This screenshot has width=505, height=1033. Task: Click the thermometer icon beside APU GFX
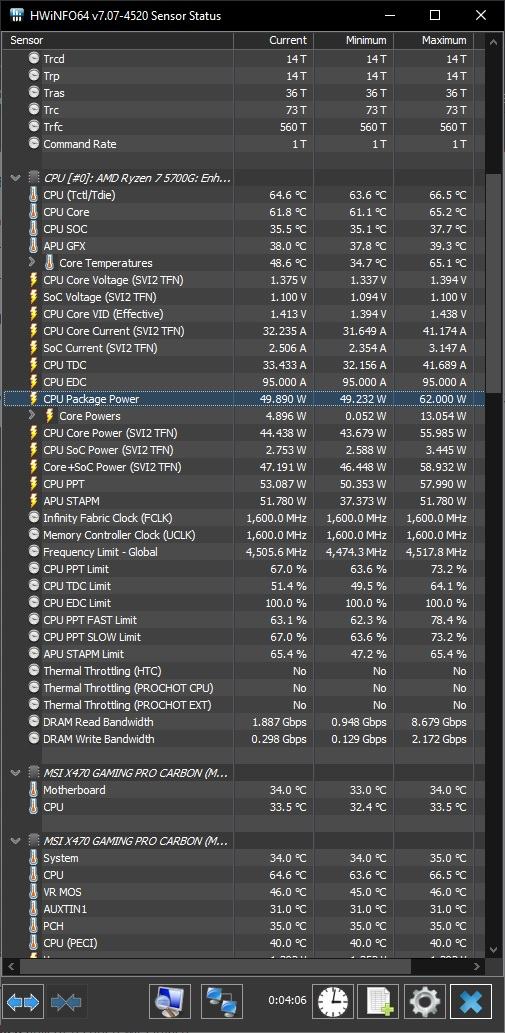[x=34, y=246]
